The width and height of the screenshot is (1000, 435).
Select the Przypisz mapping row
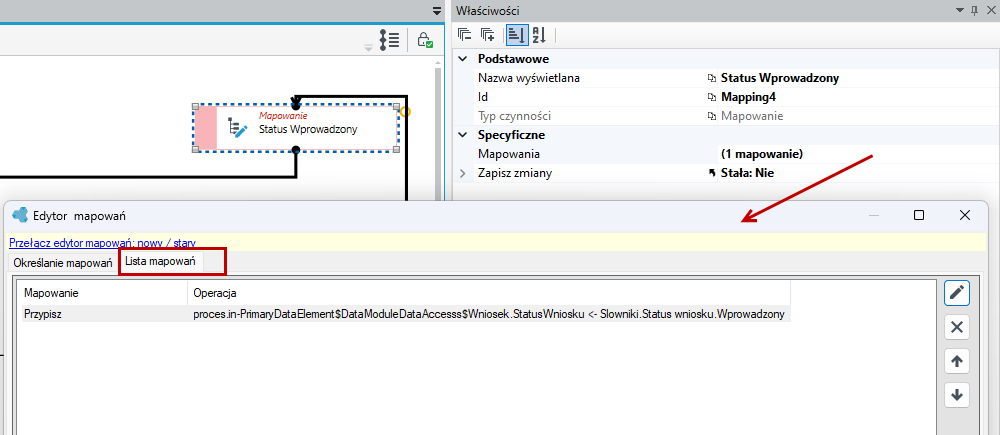[406, 314]
